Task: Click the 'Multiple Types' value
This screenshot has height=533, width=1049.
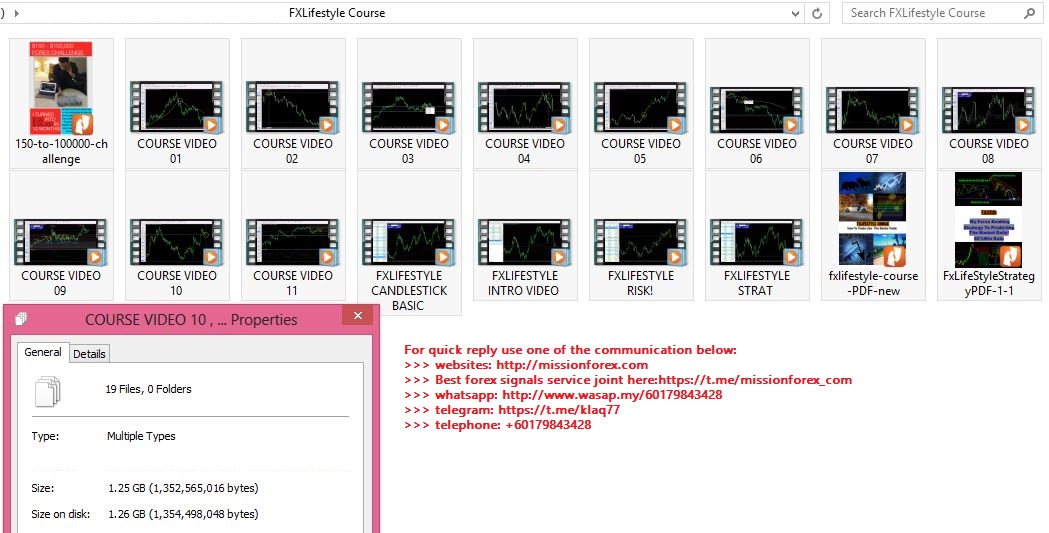Action: point(141,436)
